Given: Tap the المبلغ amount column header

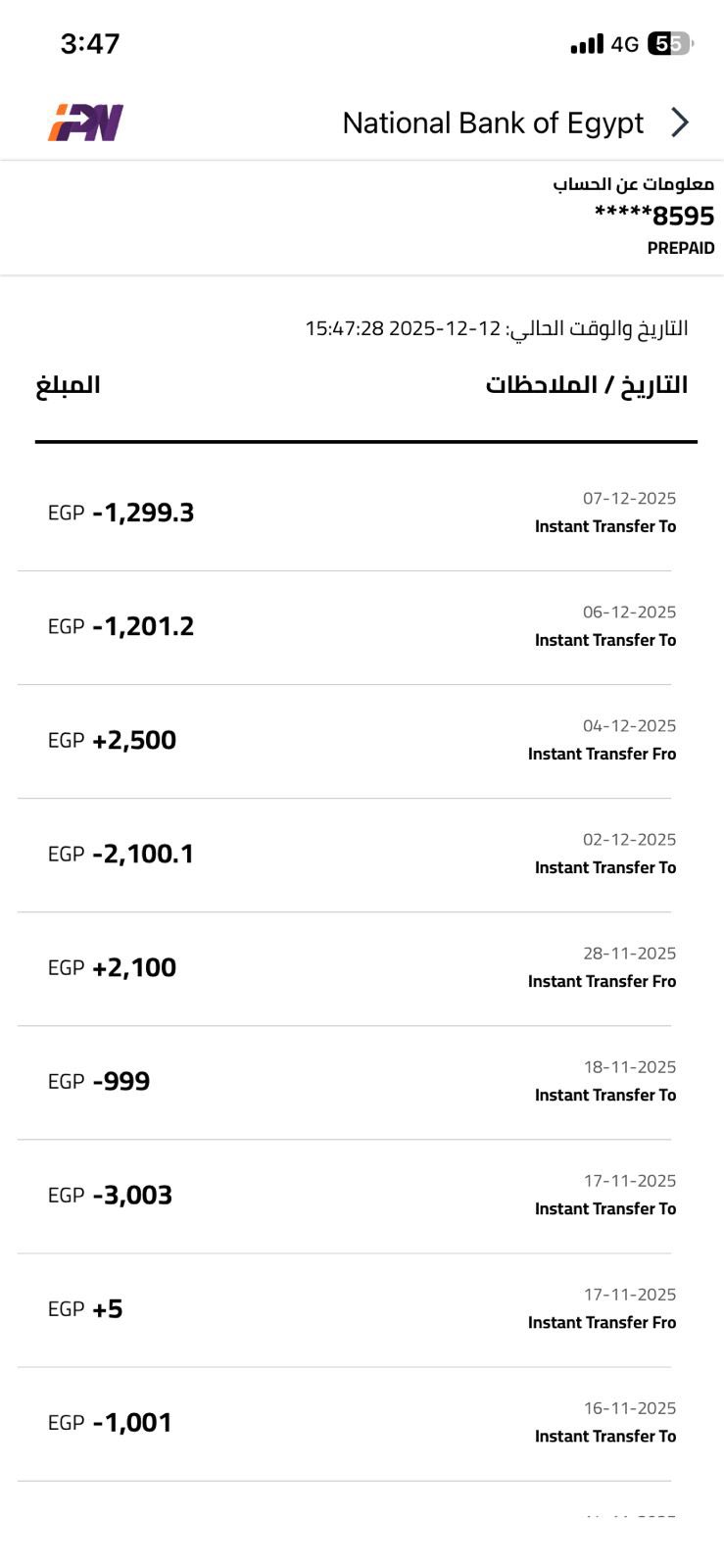Looking at the screenshot, I should (x=69, y=384).
